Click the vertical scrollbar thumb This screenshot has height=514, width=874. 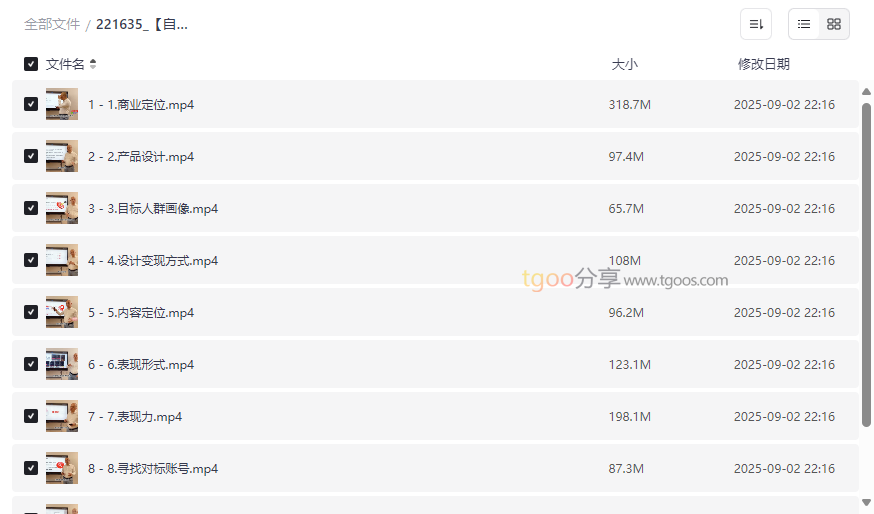(866, 260)
